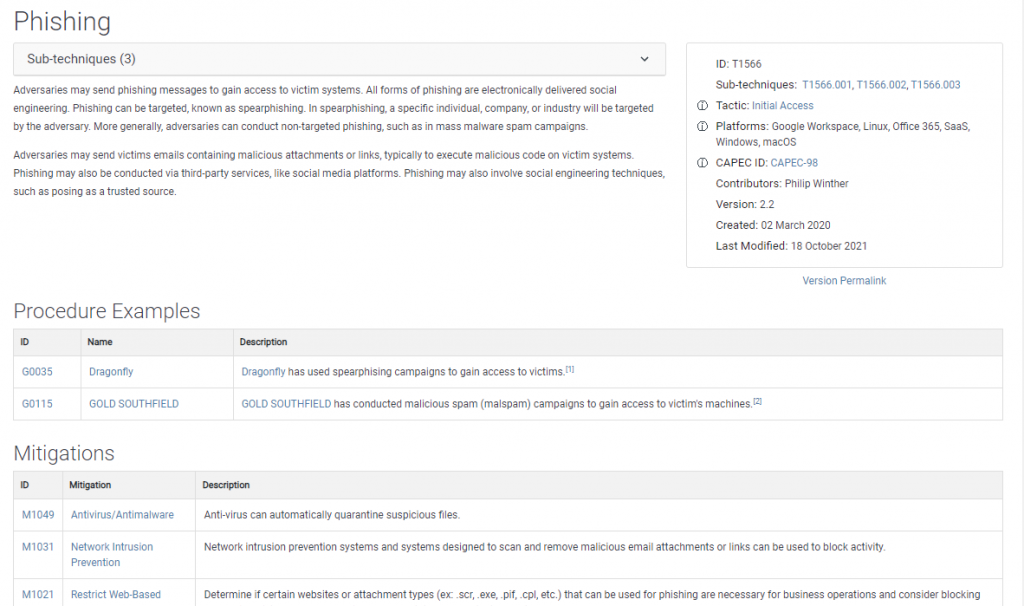
Task: Click the Anti-virus quarantine description text
Action: coord(332,515)
